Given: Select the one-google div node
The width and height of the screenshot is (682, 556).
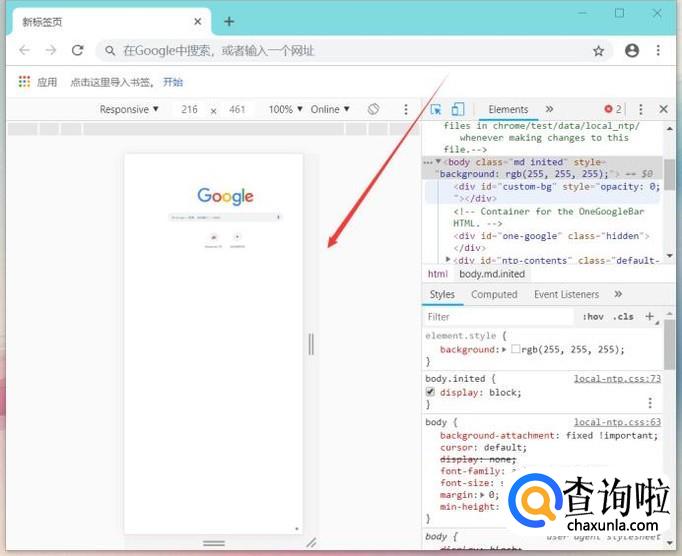Looking at the screenshot, I should [x=552, y=241].
